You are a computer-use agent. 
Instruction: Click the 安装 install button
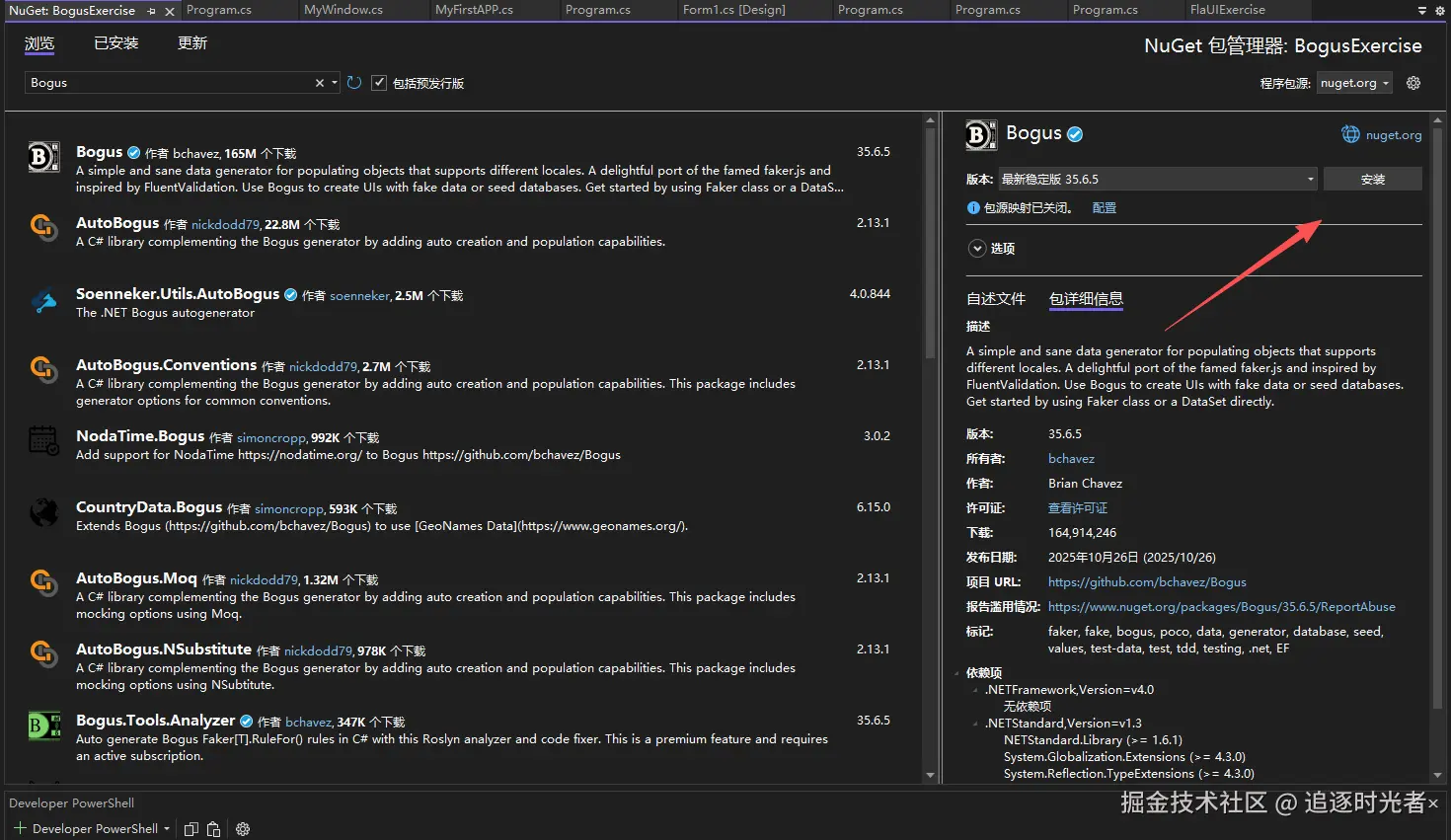[1372, 179]
